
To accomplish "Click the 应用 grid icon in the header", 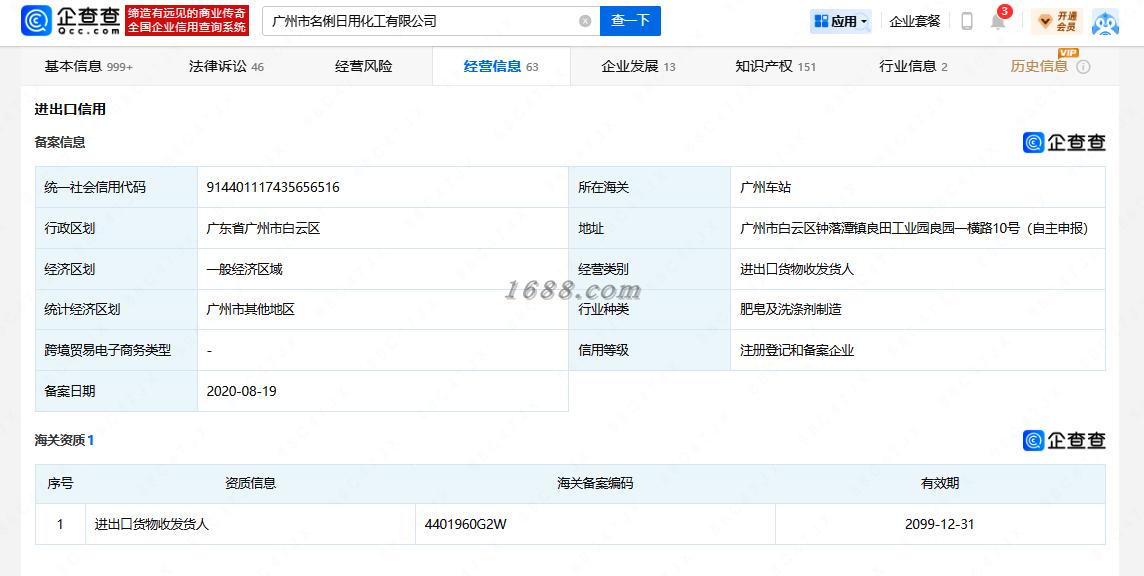I will click(822, 21).
